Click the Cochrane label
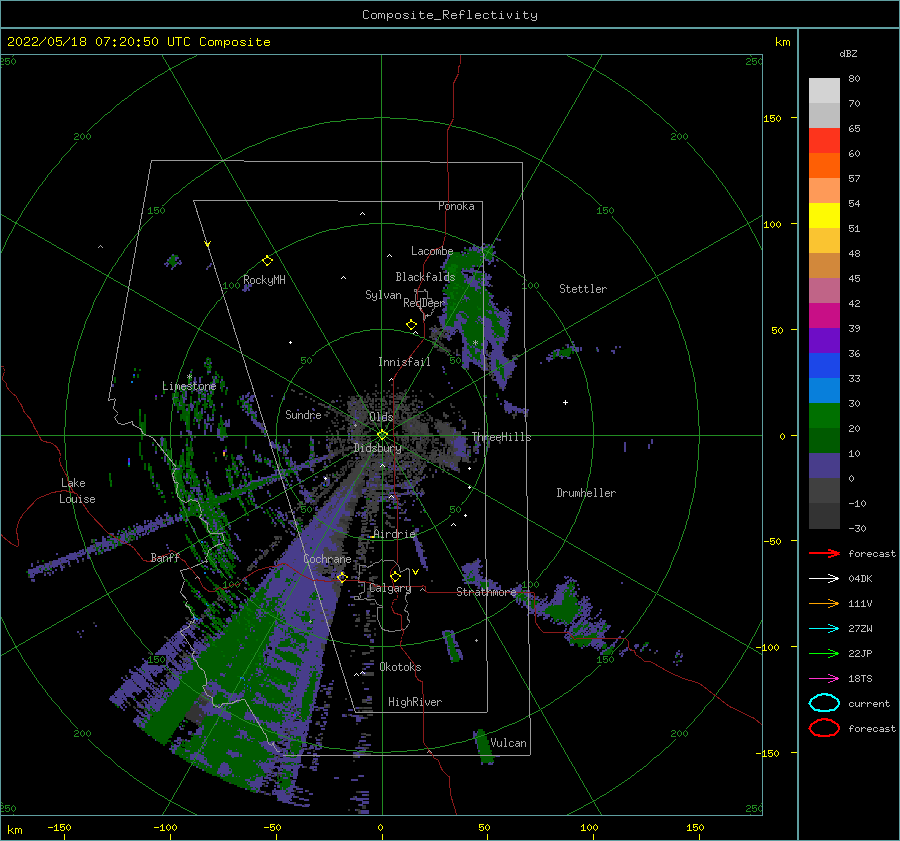The width and height of the screenshot is (900, 841). (x=327, y=559)
